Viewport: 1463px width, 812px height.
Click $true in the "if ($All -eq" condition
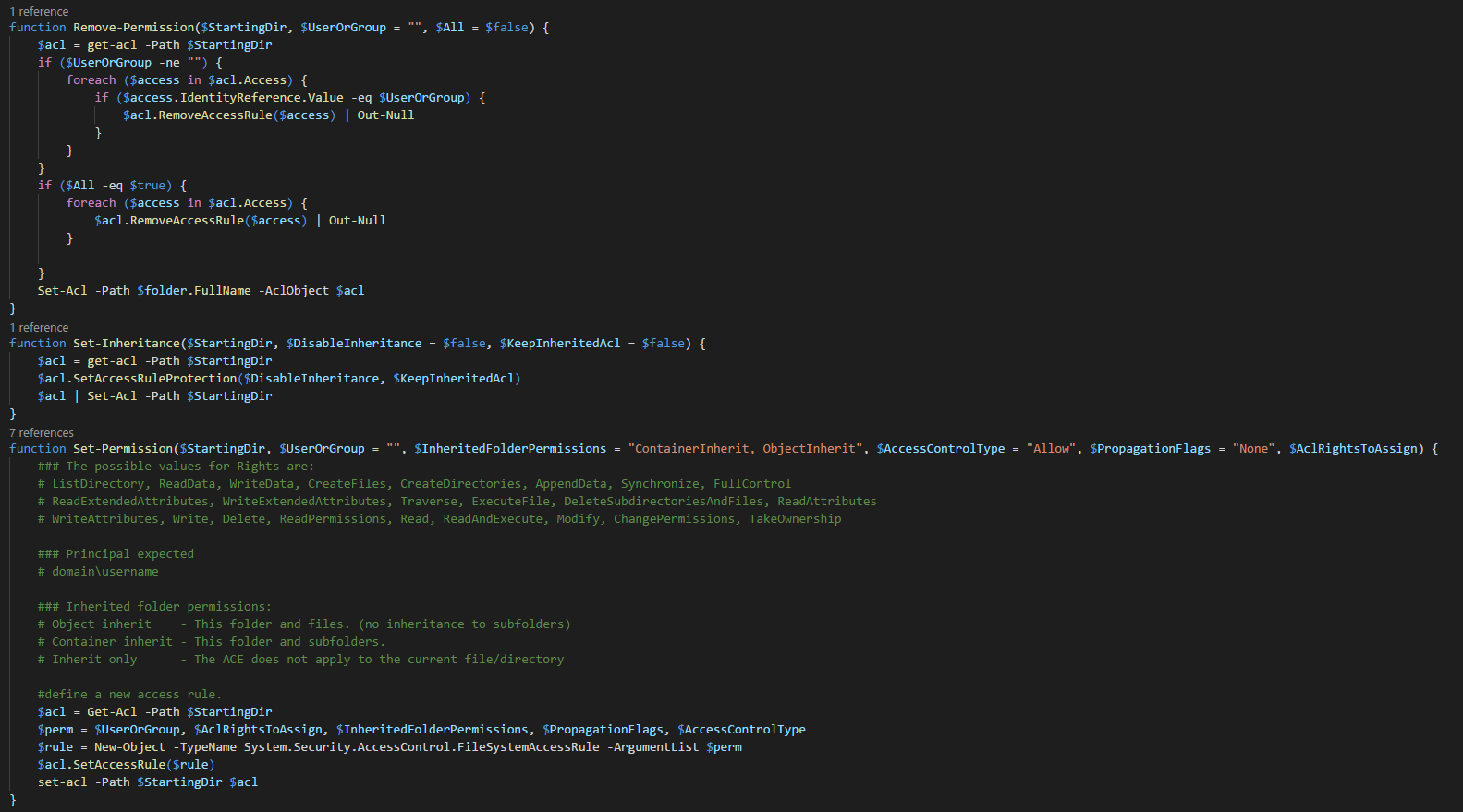[x=147, y=186]
